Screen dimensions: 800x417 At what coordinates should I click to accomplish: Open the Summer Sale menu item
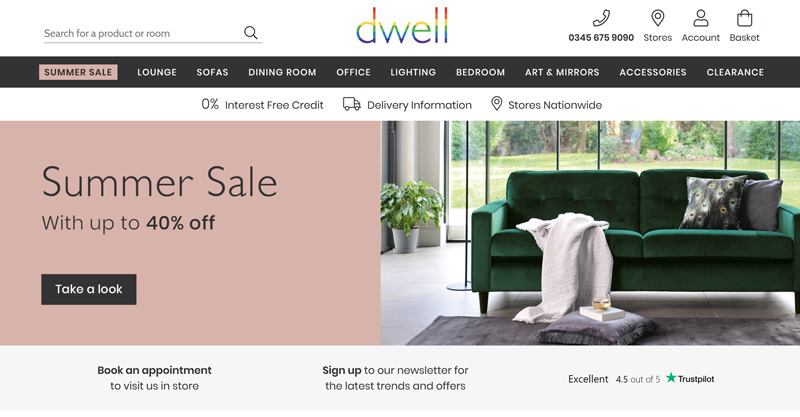tap(78, 72)
